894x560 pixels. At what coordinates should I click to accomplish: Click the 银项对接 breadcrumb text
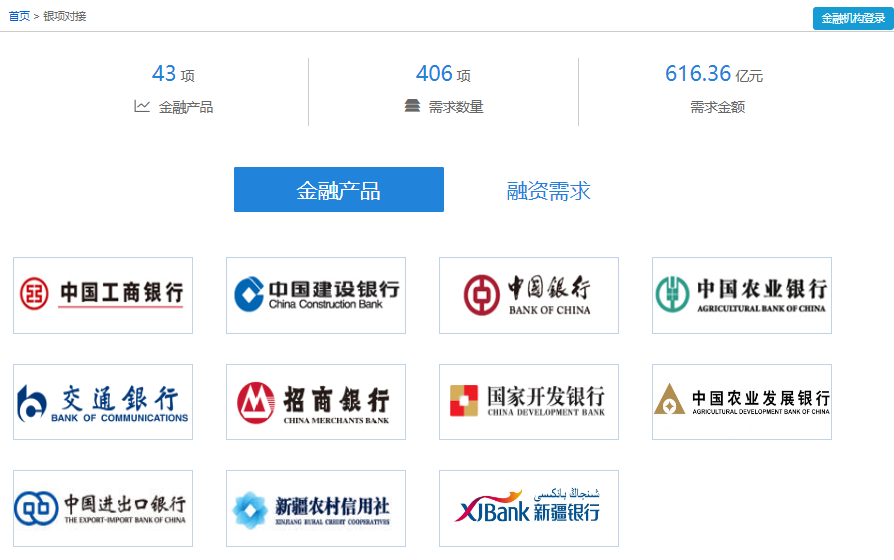point(65,16)
